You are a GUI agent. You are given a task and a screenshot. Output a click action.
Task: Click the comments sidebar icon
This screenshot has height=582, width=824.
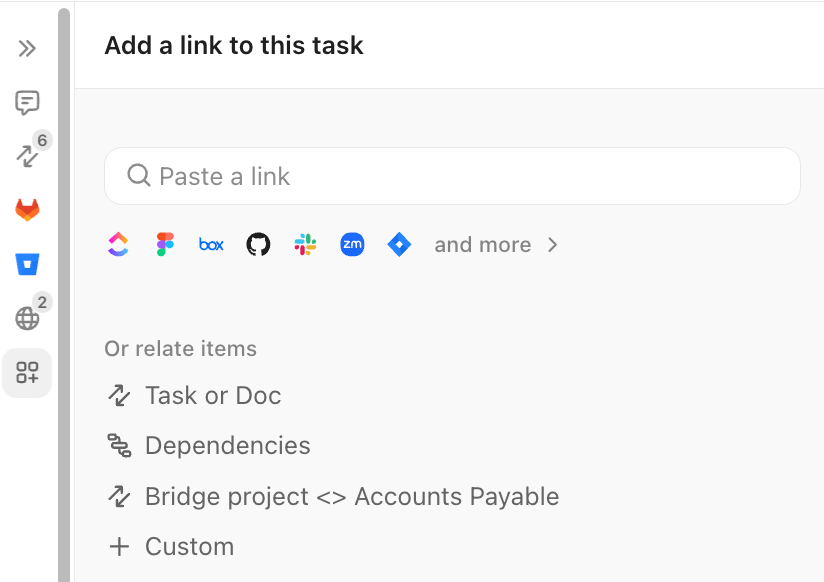pos(28,102)
